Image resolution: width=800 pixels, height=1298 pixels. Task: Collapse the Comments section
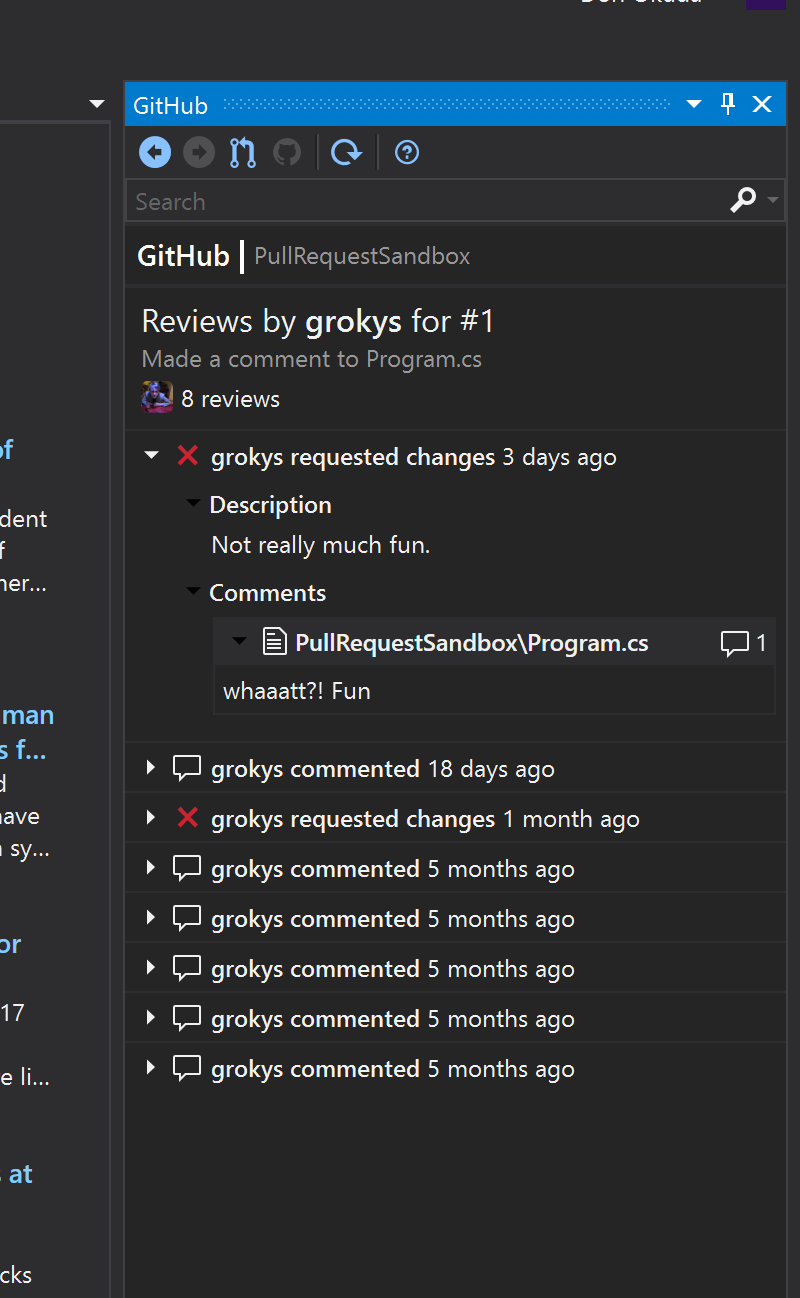point(193,592)
